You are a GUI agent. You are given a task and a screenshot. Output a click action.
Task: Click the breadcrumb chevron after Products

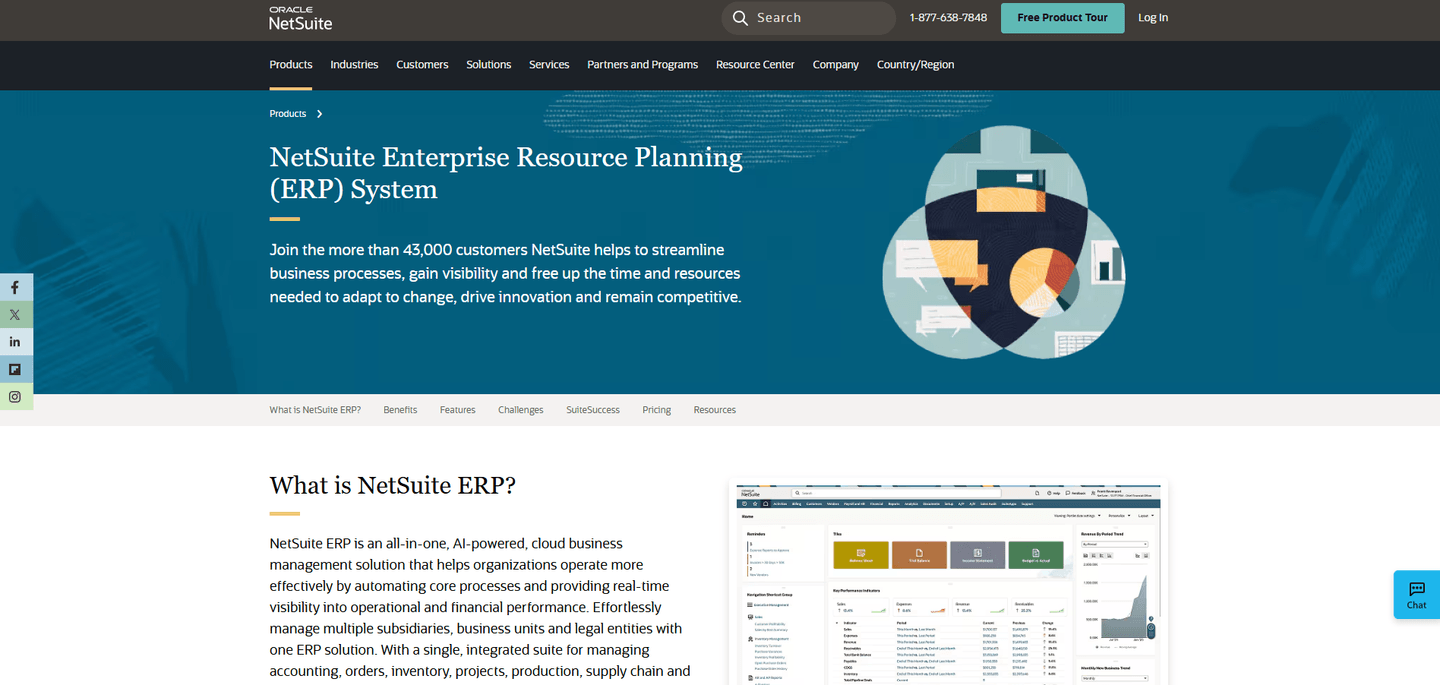point(320,114)
